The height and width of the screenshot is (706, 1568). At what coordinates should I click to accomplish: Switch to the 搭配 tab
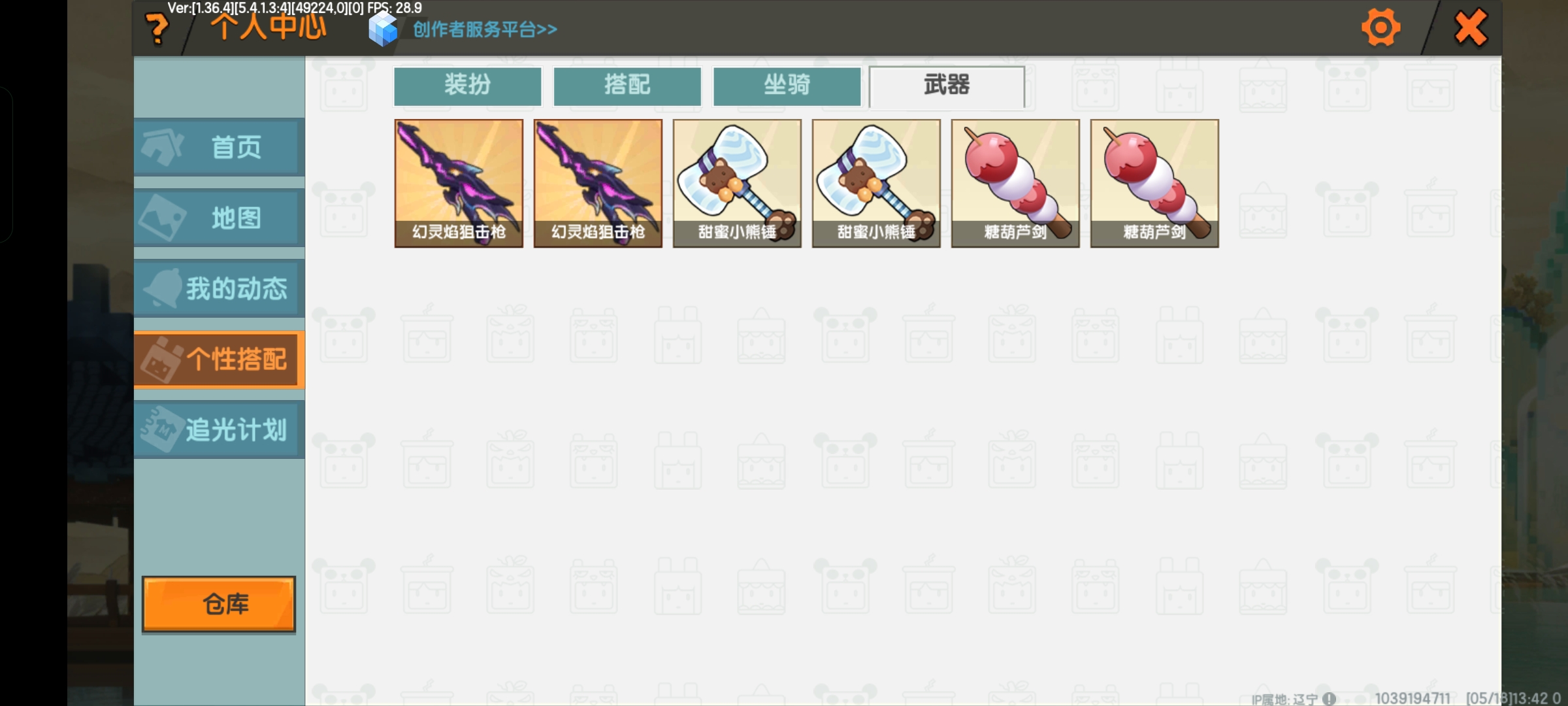tap(627, 86)
